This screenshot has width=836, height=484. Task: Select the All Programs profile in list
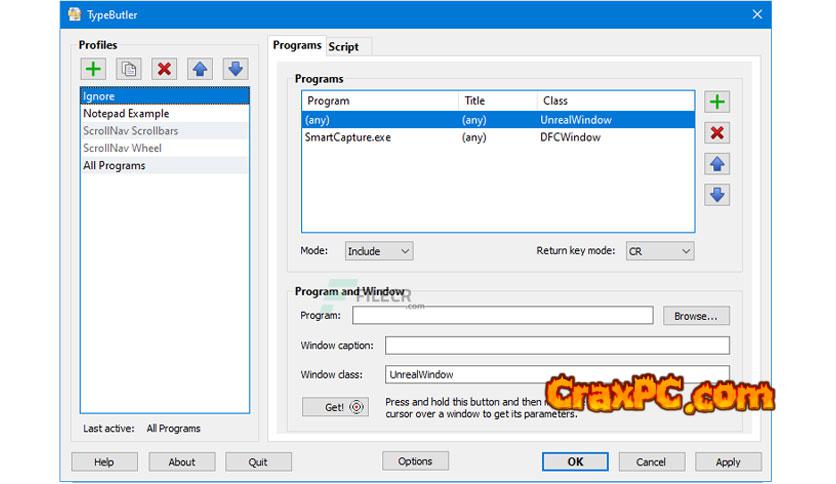pyautogui.click(x=165, y=165)
